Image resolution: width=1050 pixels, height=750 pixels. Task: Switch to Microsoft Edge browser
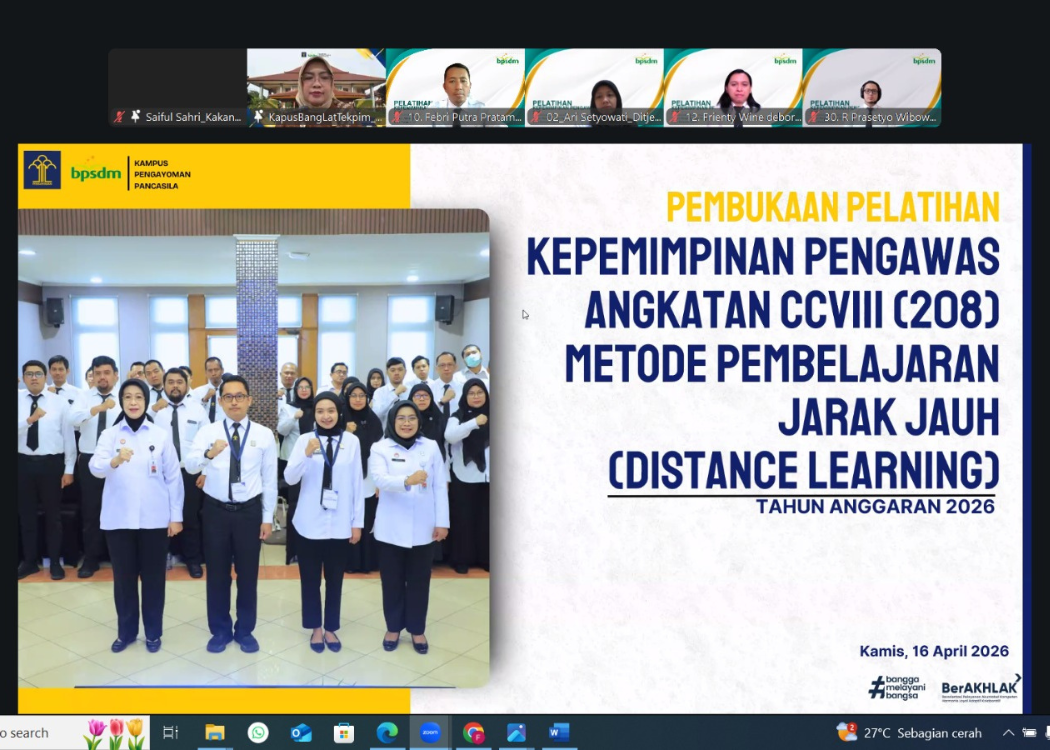tap(387, 733)
